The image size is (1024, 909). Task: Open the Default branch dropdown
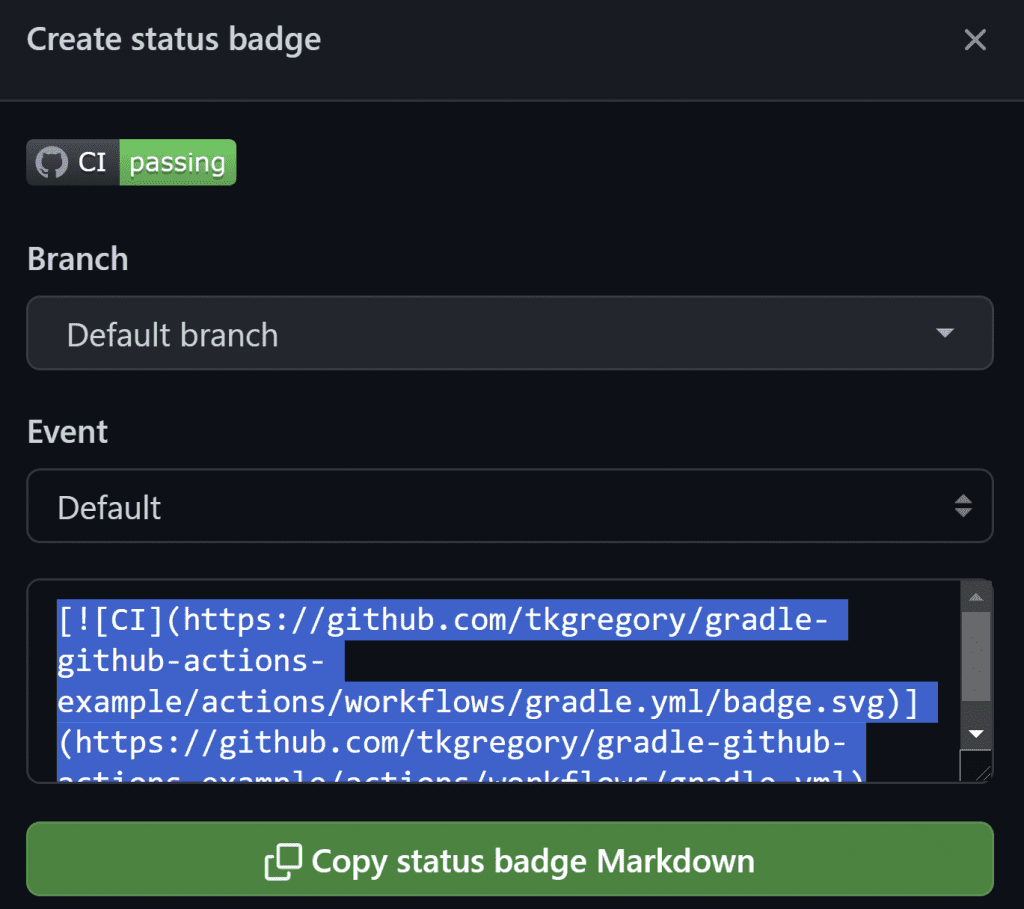[509, 333]
